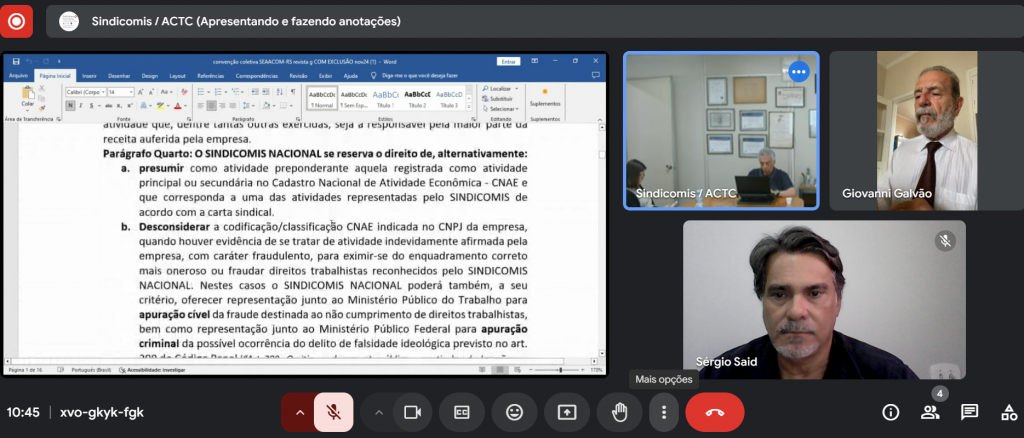Screen dimensions: 1024x438
Task: Show the participants list
Action: pos(930,412)
